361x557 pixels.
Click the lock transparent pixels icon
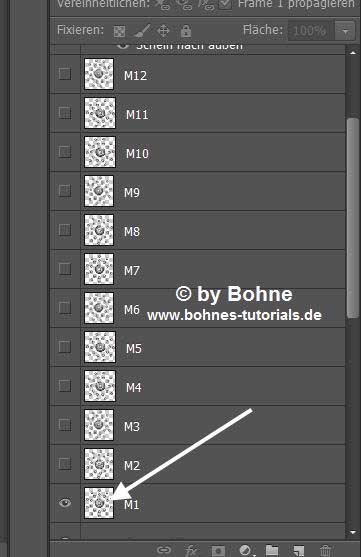pyautogui.click(x=119, y=31)
